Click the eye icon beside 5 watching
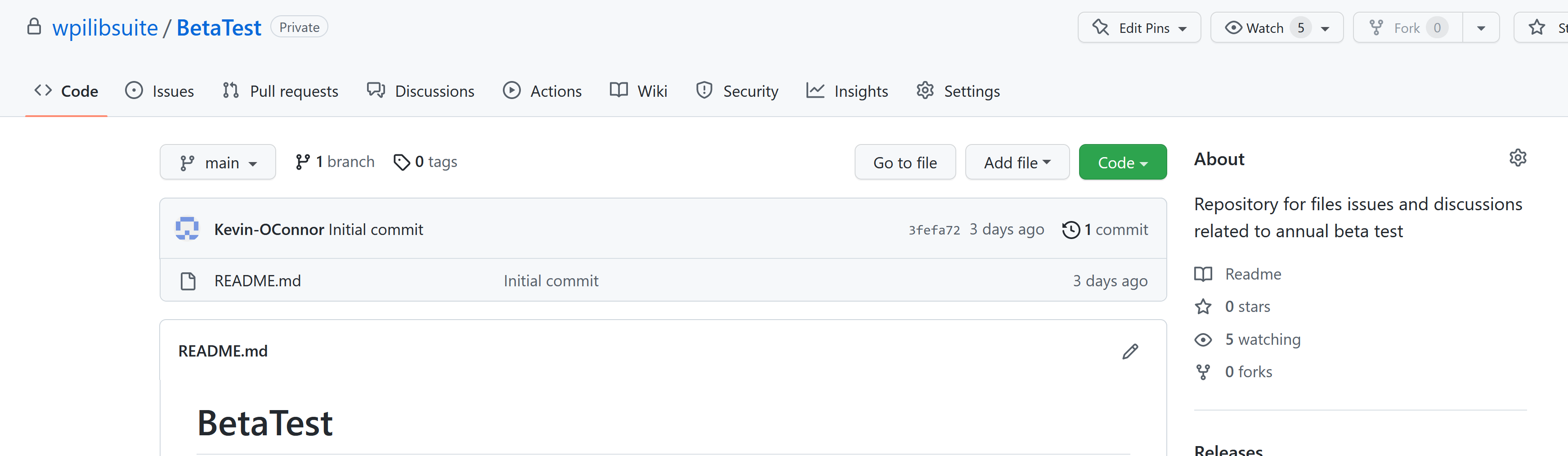This screenshot has height=456, width=1568. point(1203,340)
